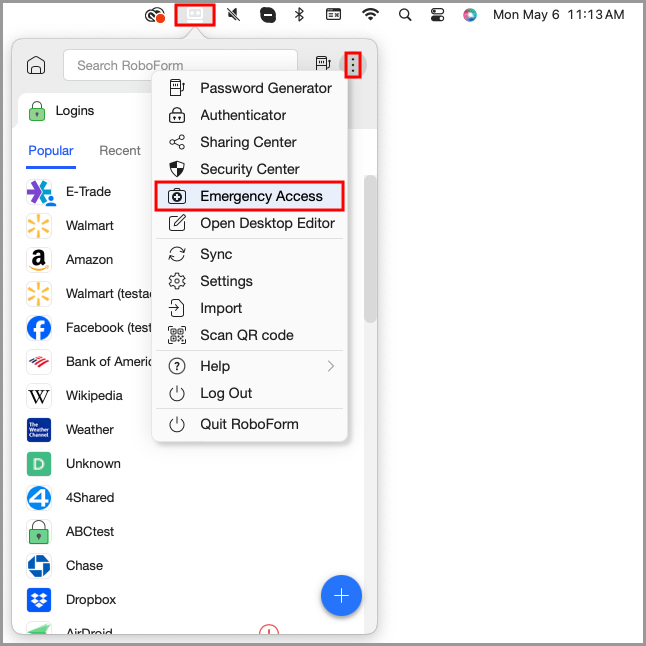Open the Wikipedia login name
The height and width of the screenshot is (646, 646).
pyautogui.click(x=94, y=396)
